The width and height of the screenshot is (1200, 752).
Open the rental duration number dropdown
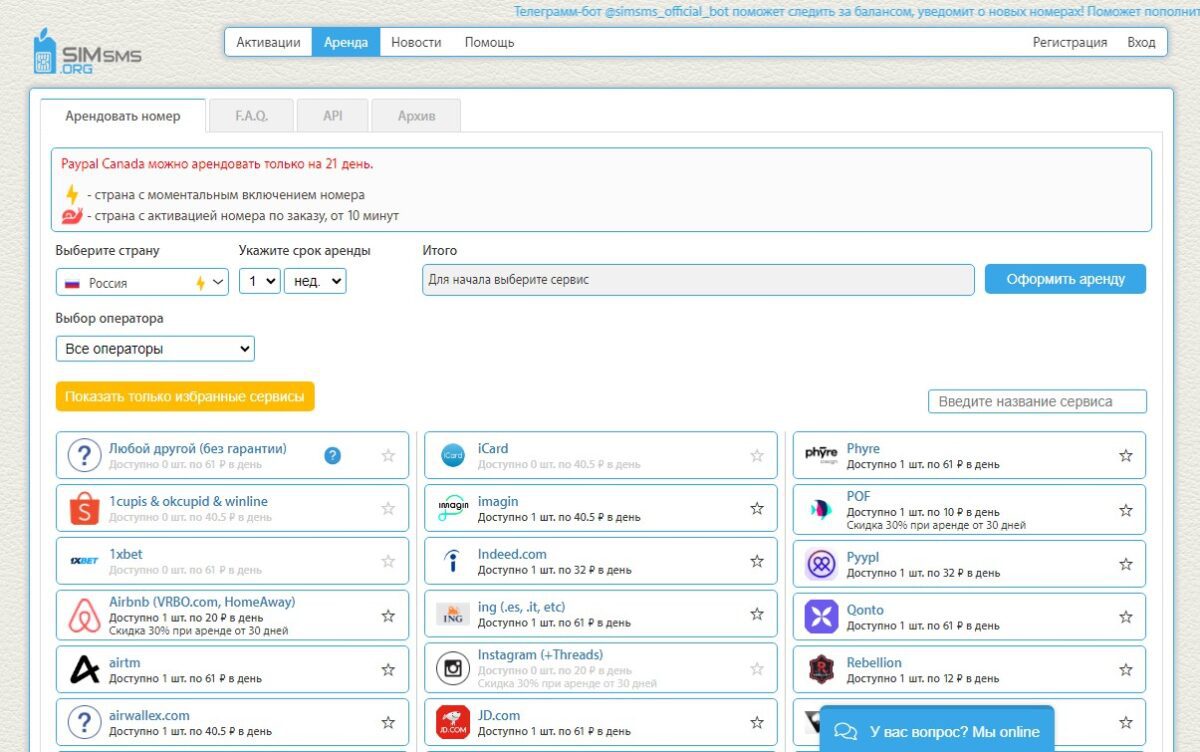point(260,281)
